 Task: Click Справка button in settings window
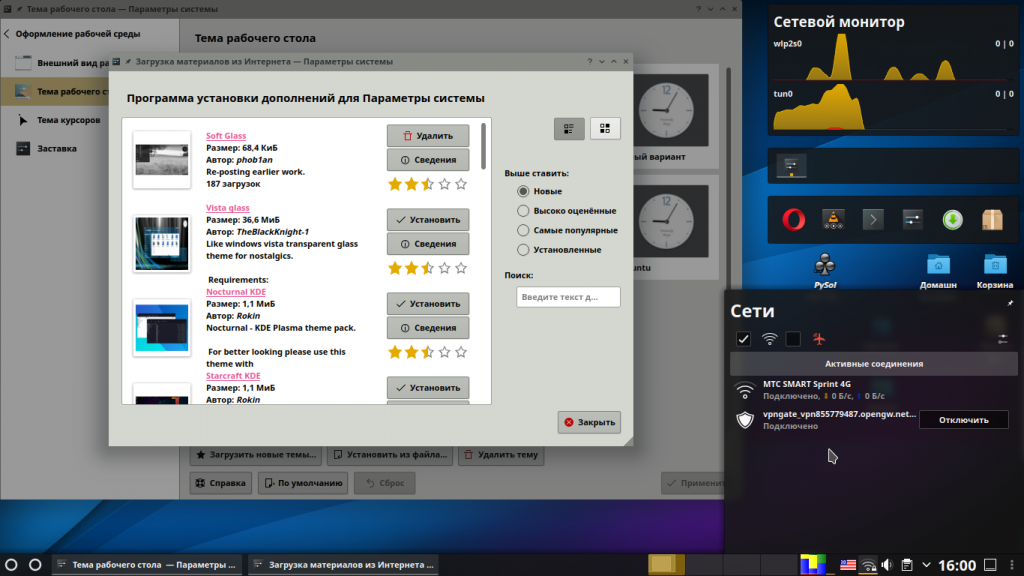pos(221,483)
